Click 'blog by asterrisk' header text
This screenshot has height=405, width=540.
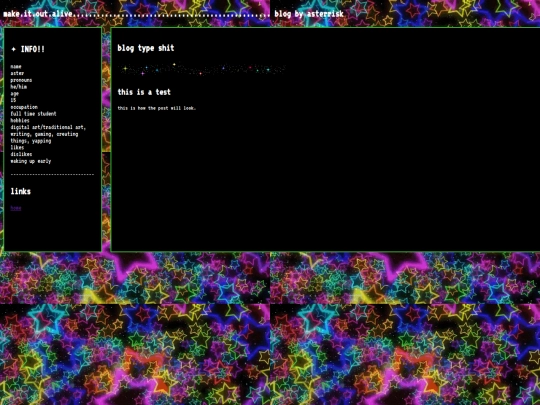[x=309, y=14]
